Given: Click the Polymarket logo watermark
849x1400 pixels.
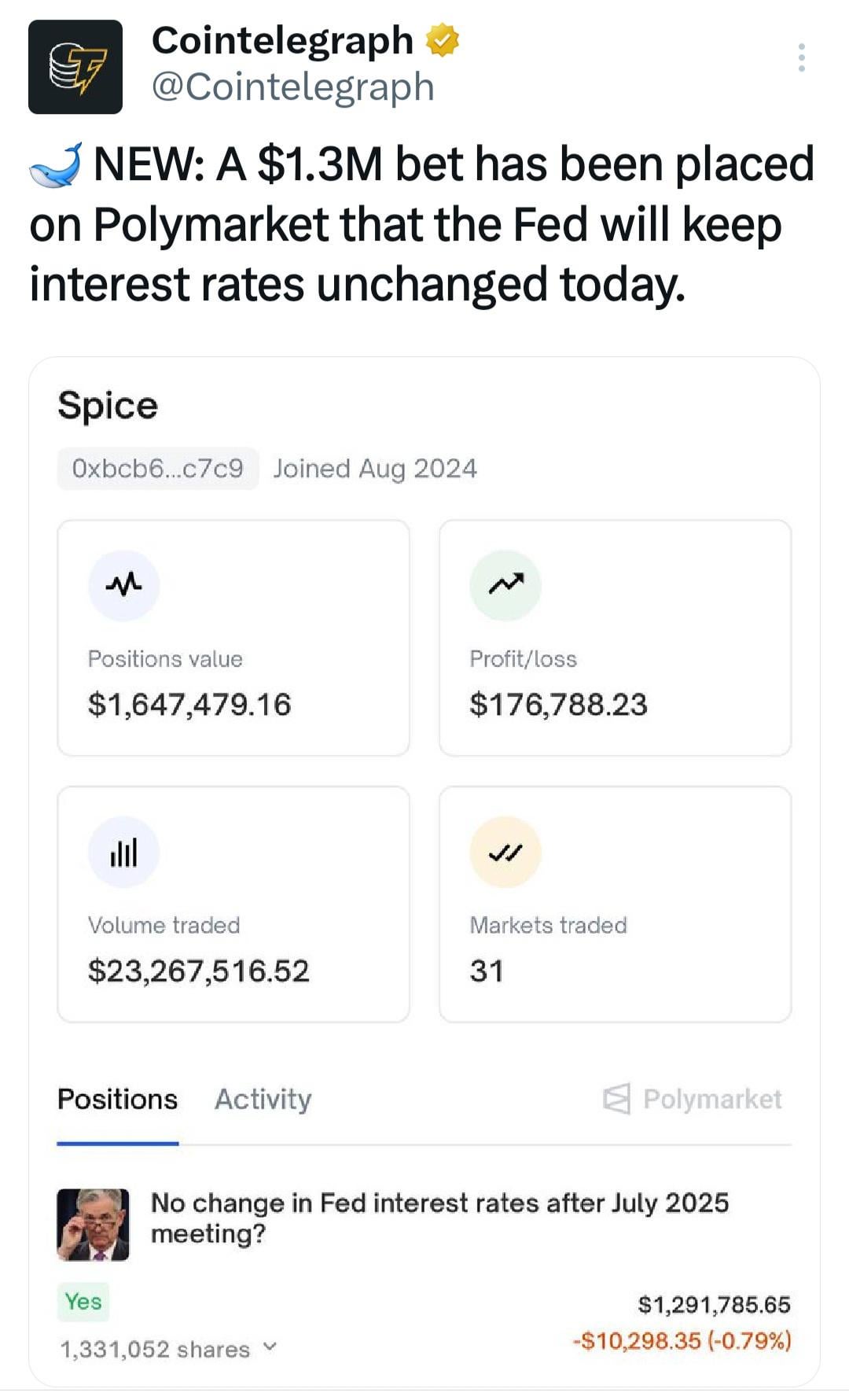Looking at the screenshot, I should (693, 1099).
